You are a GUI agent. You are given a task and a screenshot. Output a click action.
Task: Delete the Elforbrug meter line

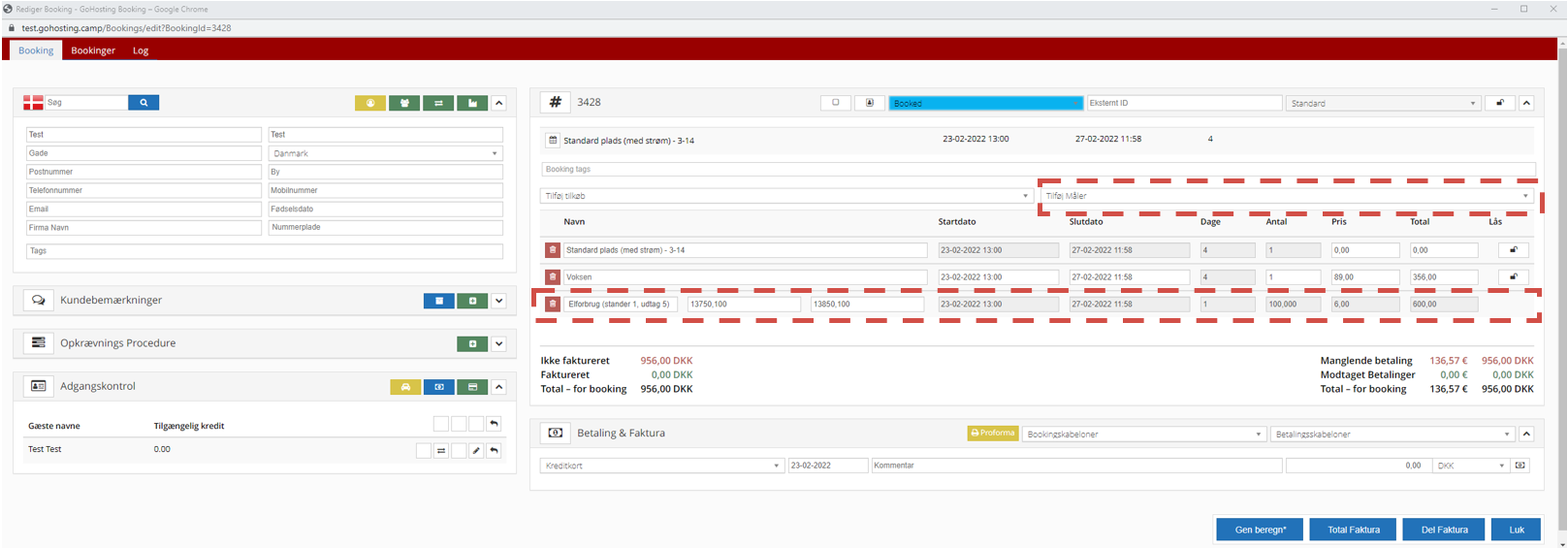pyautogui.click(x=553, y=305)
